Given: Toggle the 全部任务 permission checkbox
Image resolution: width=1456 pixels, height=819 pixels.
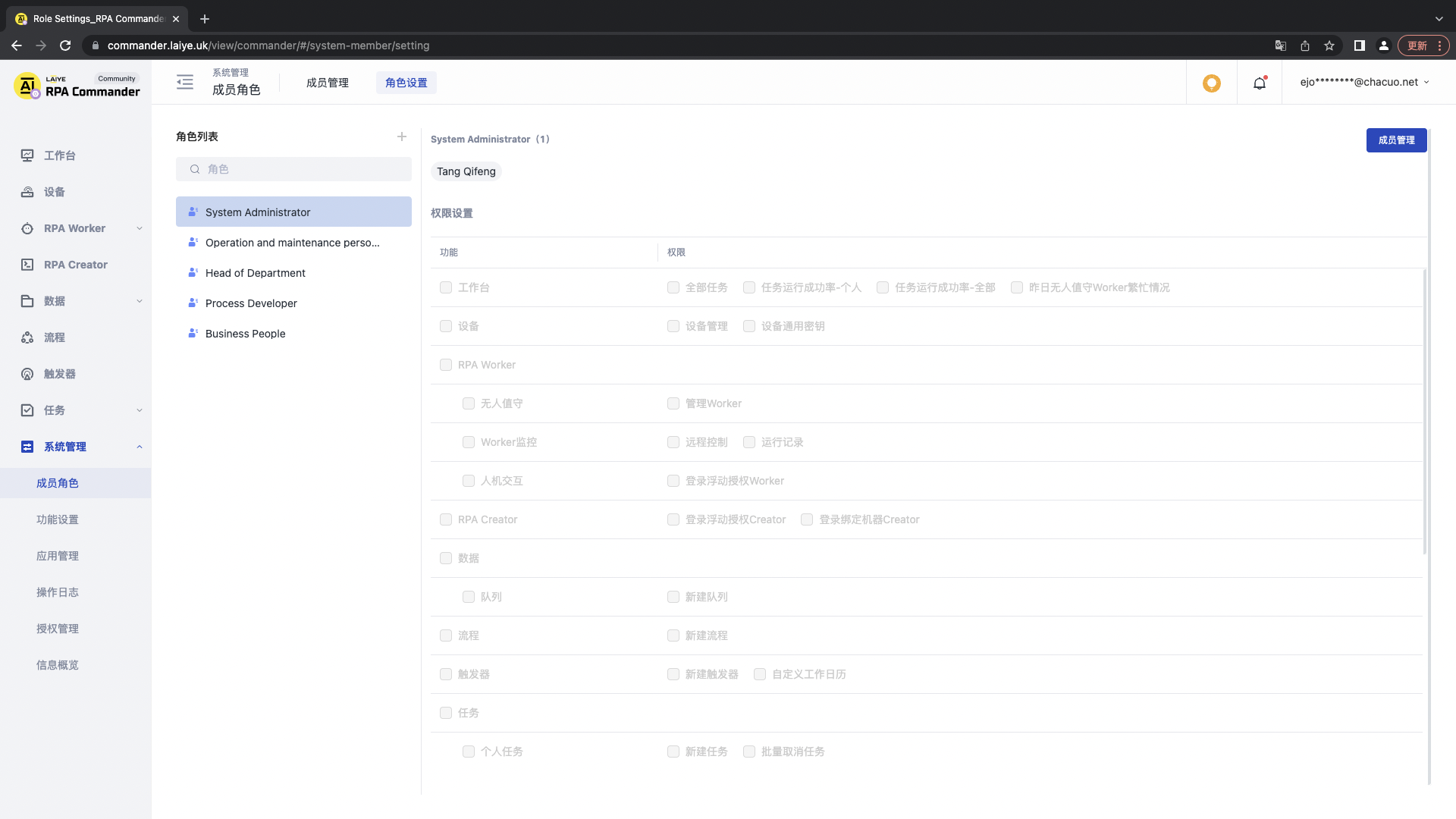Looking at the screenshot, I should (x=673, y=287).
